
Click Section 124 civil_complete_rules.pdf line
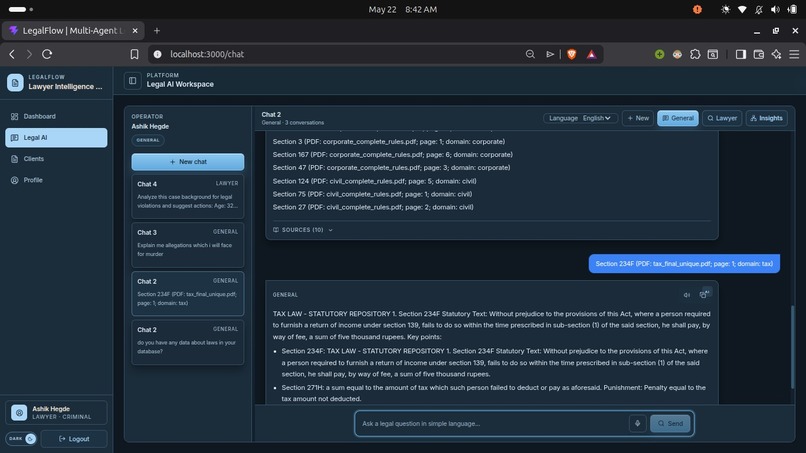(x=374, y=181)
